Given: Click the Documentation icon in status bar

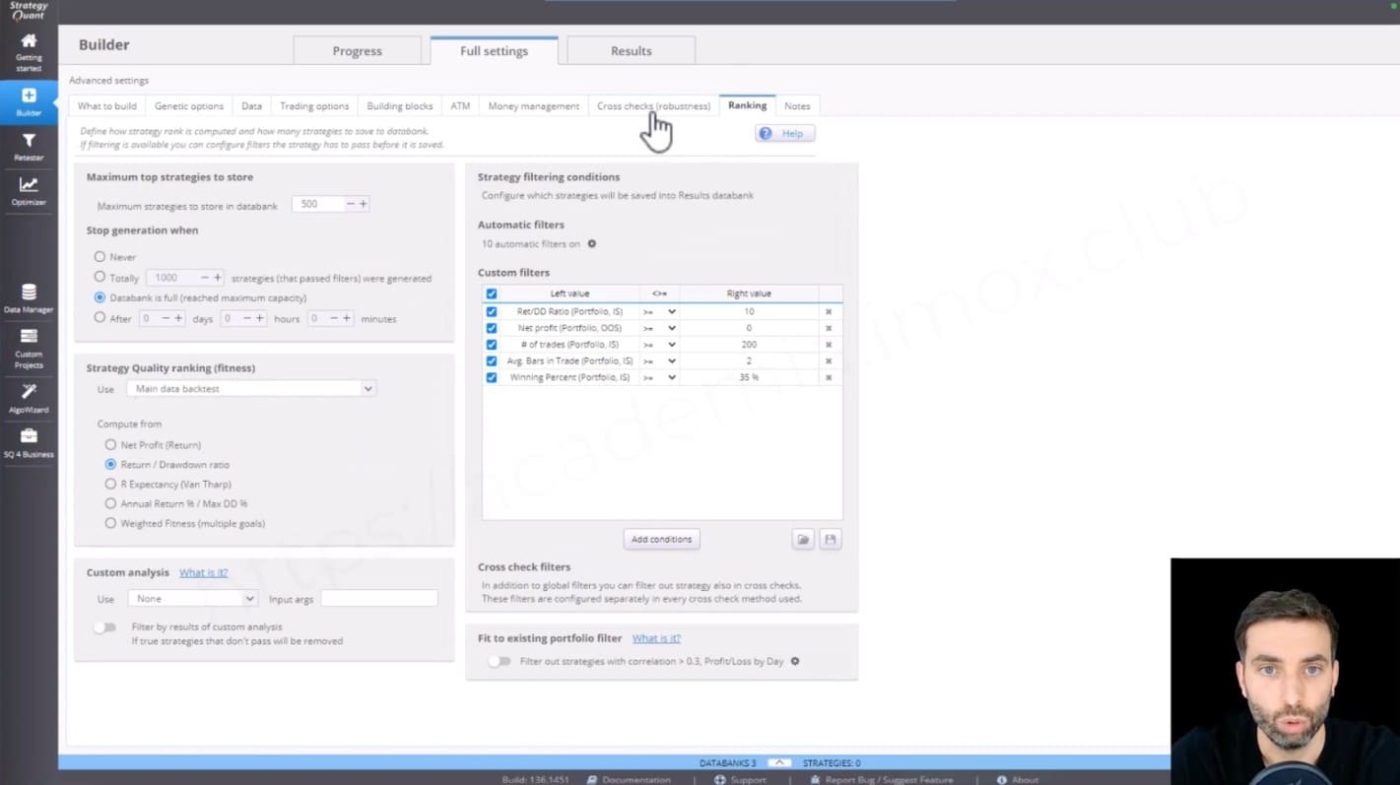Looking at the screenshot, I should tap(592, 779).
